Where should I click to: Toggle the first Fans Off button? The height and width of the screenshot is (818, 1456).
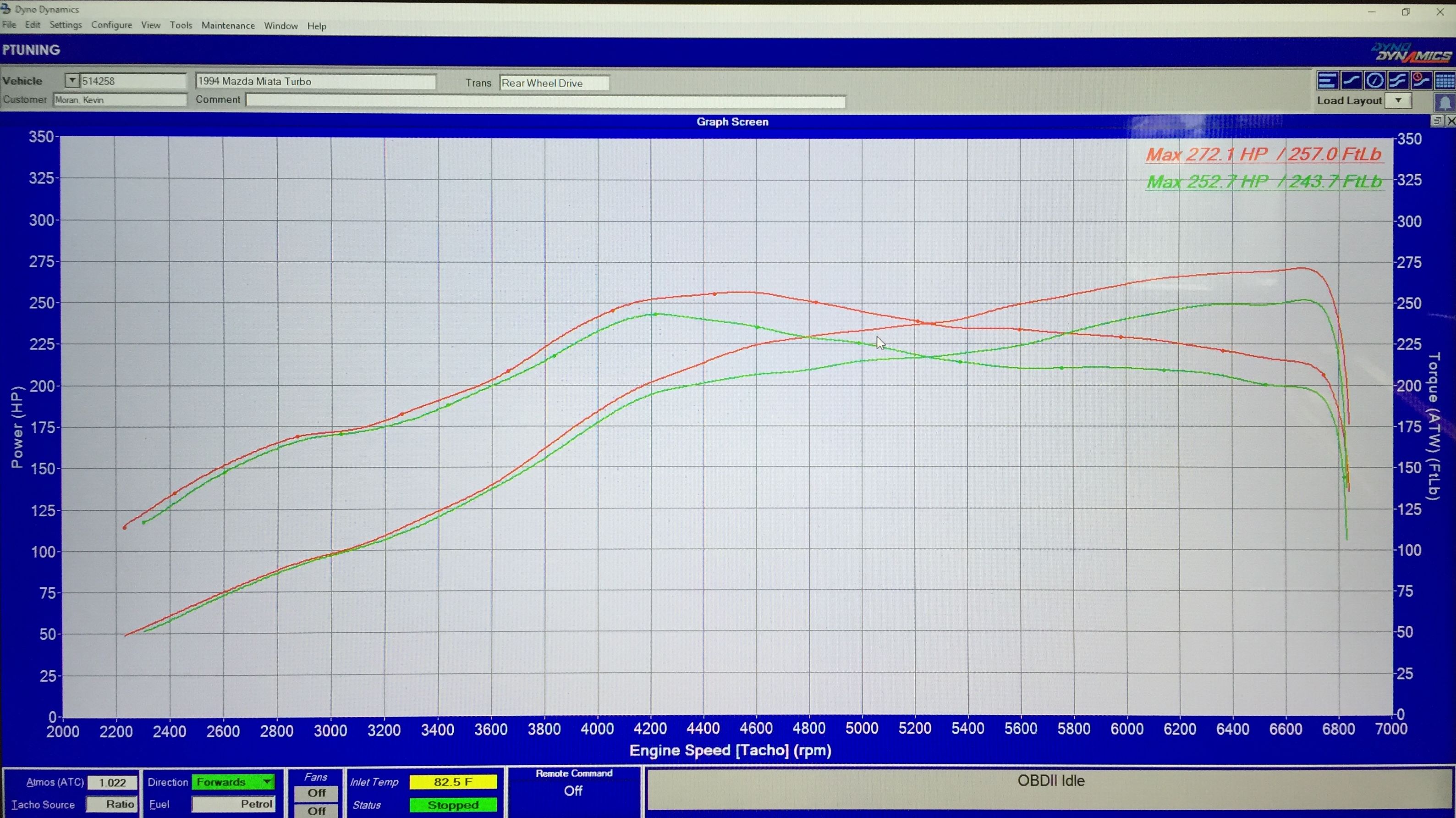pyautogui.click(x=316, y=793)
